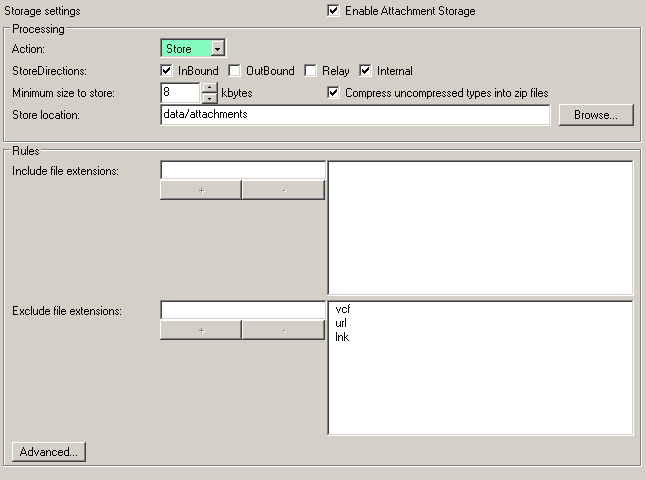This screenshot has width=646, height=480.
Task: Decrease minimum size with down spinner arrow
Action: coord(209,98)
